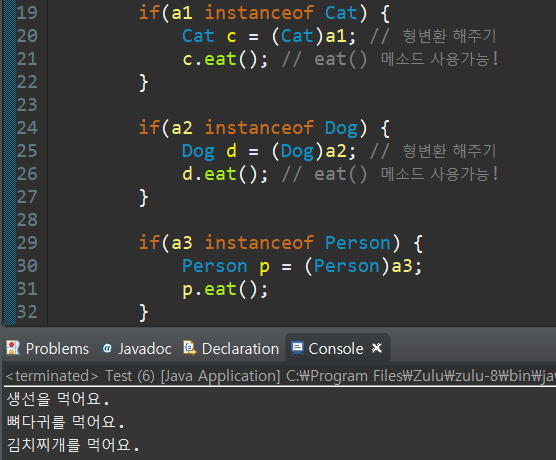Click the '메소드 사용가능!' comment on line 26
The width and height of the screenshot is (556, 460).
440,174
